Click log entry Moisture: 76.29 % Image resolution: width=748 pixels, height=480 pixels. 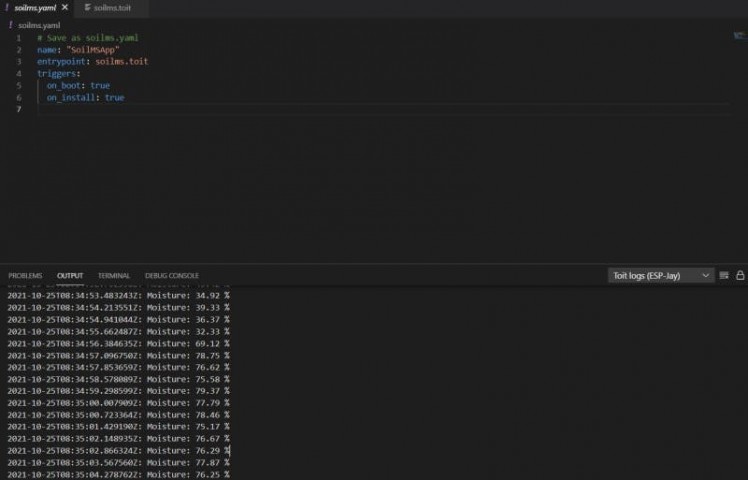tap(118, 450)
